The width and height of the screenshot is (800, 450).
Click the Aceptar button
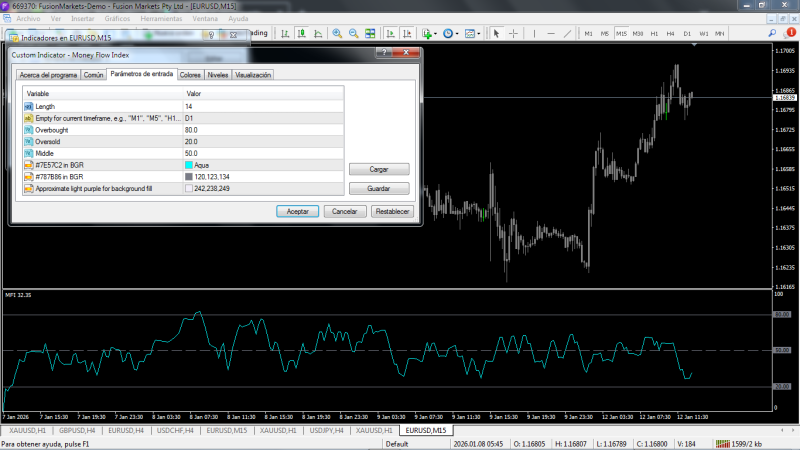[x=297, y=211]
